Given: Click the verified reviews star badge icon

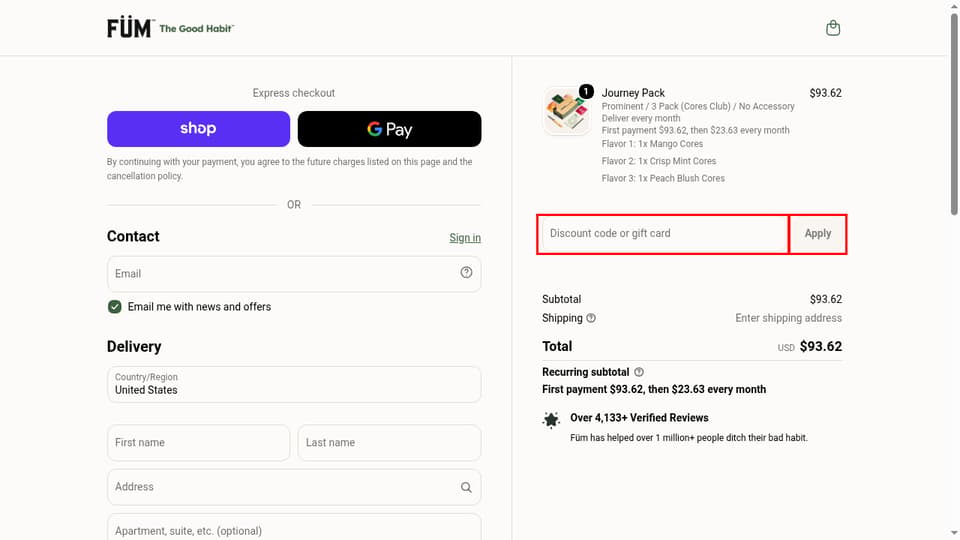Looking at the screenshot, I should (x=551, y=420).
